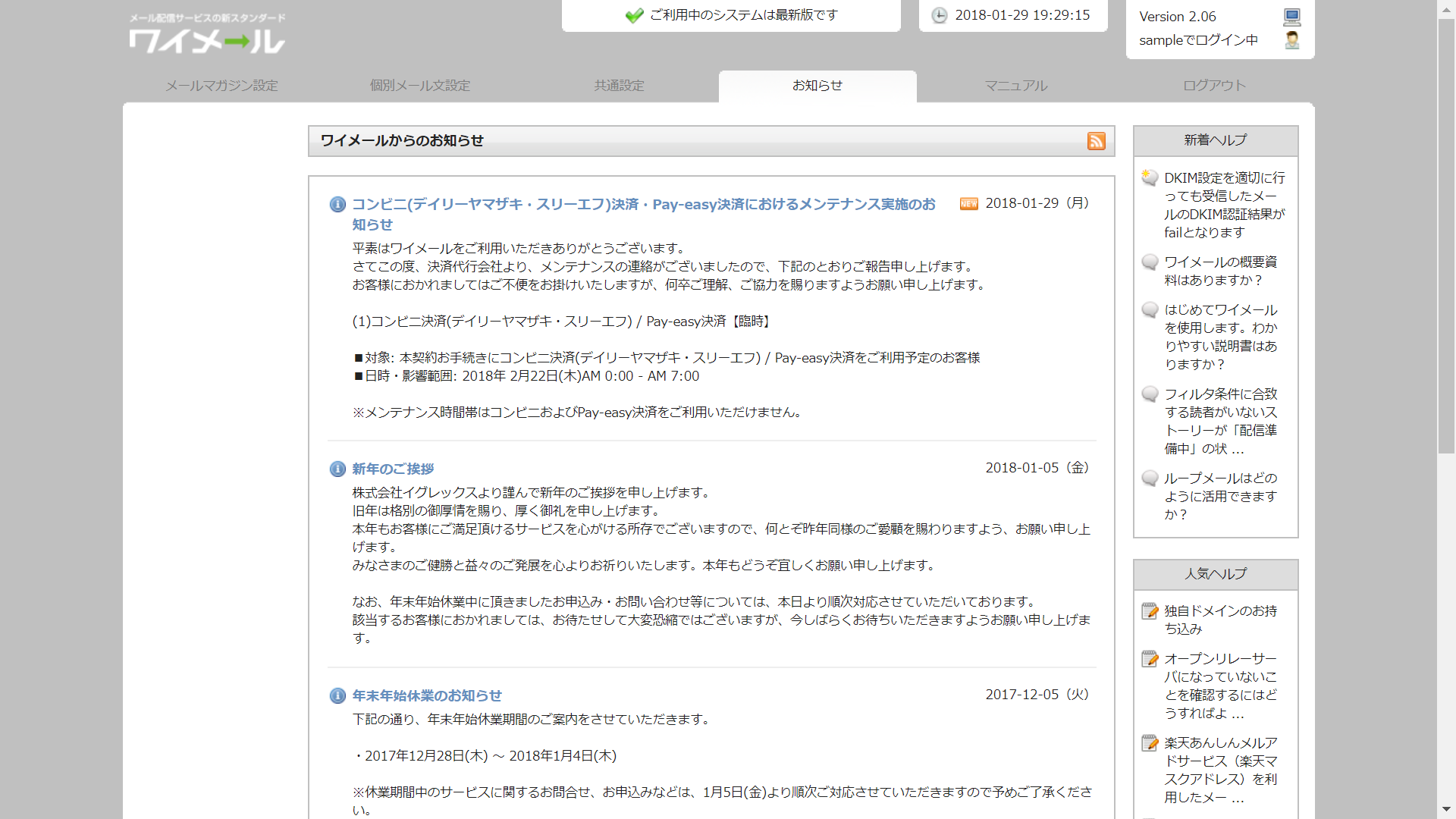The height and width of the screenshot is (819, 1456).
Task: Click the orange RSS feed icon
Action: 1096,141
